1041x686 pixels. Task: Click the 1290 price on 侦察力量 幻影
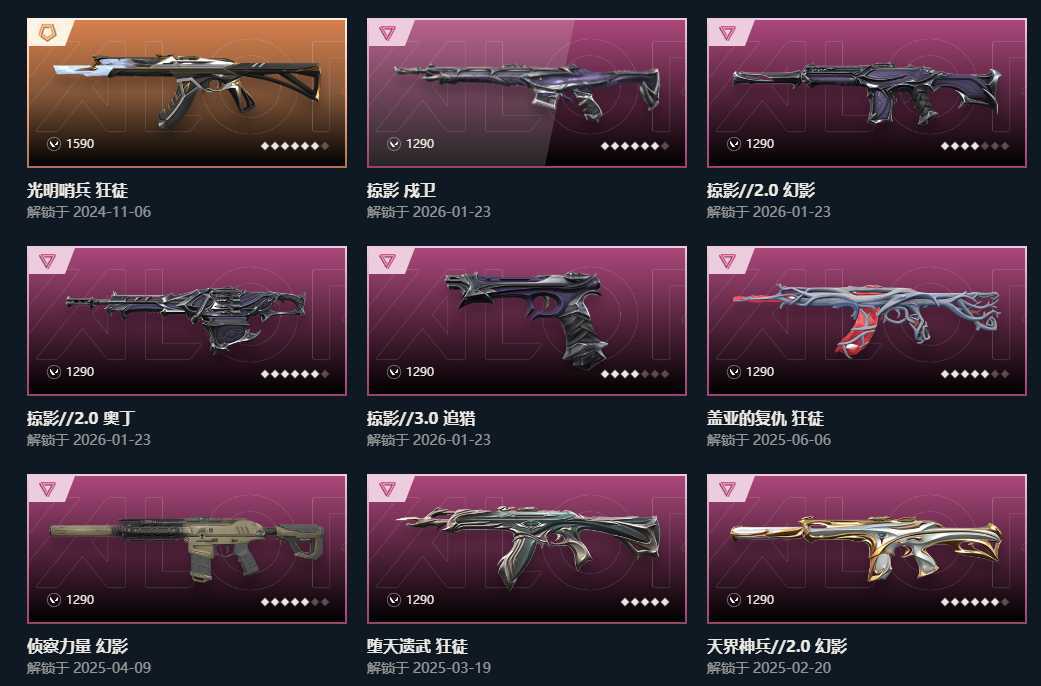coord(80,600)
